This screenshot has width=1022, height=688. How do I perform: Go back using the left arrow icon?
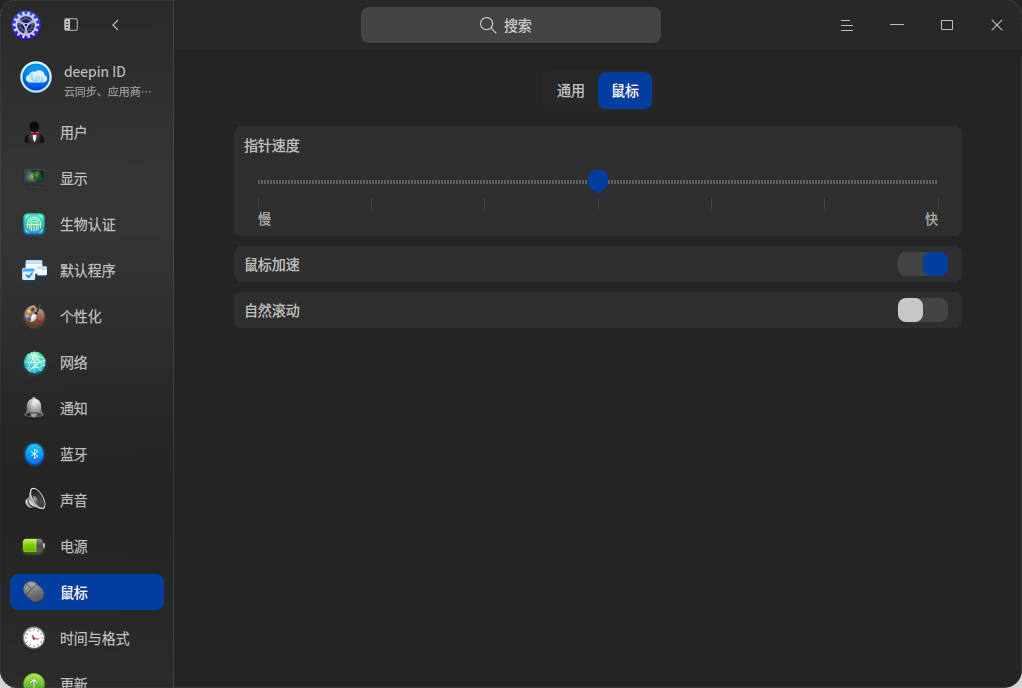[x=115, y=25]
